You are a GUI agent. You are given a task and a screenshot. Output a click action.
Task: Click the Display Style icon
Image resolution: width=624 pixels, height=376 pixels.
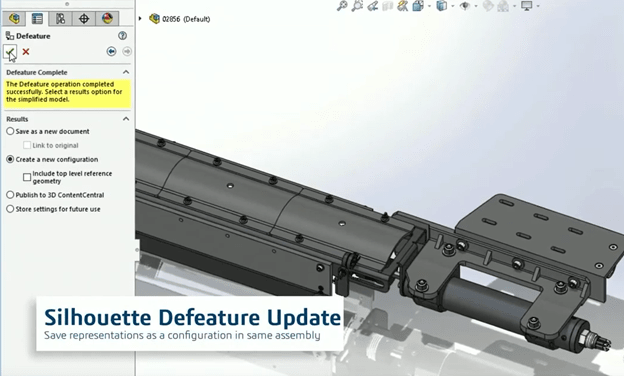tap(441, 6)
